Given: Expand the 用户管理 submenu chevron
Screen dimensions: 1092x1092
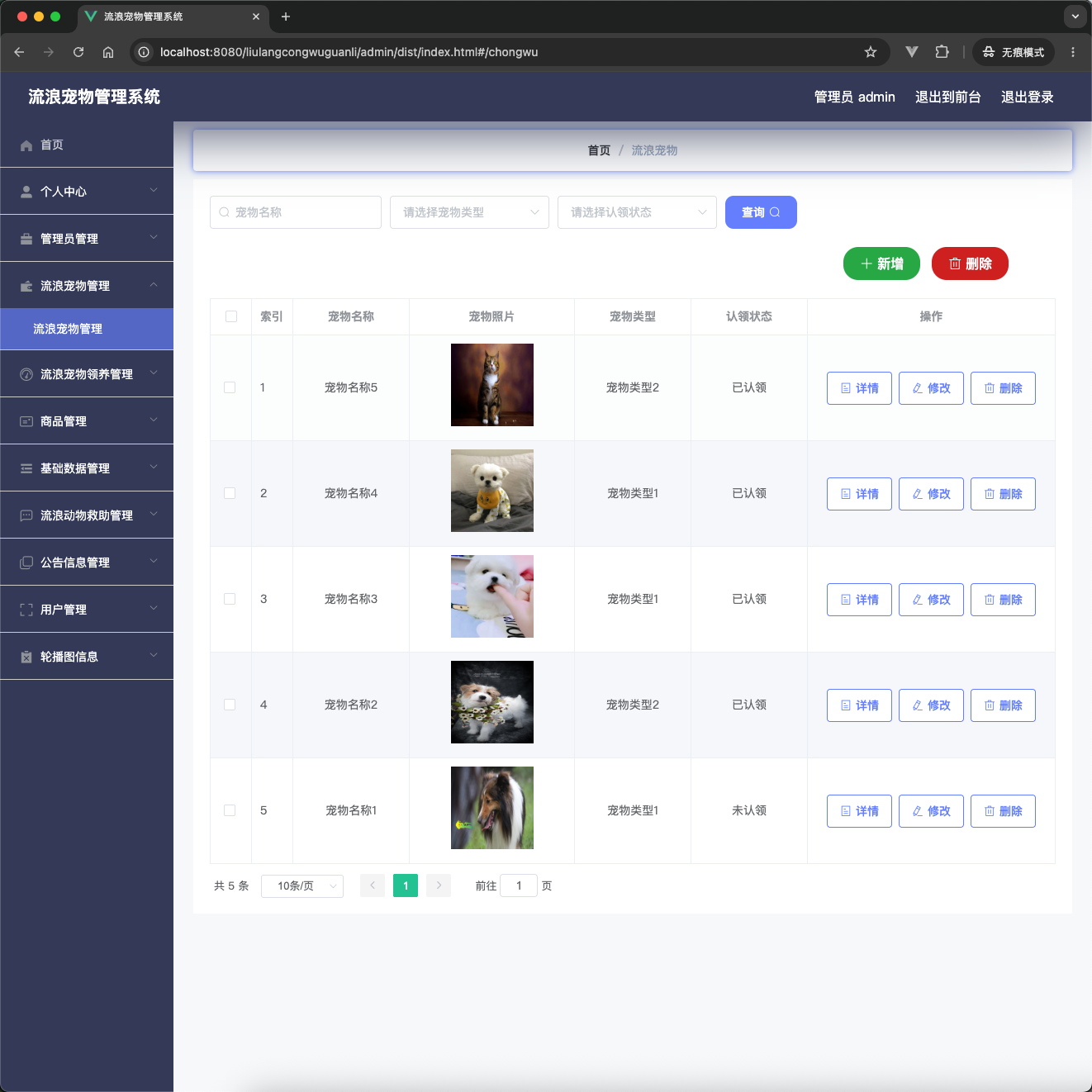Looking at the screenshot, I should [x=154, y=608].
